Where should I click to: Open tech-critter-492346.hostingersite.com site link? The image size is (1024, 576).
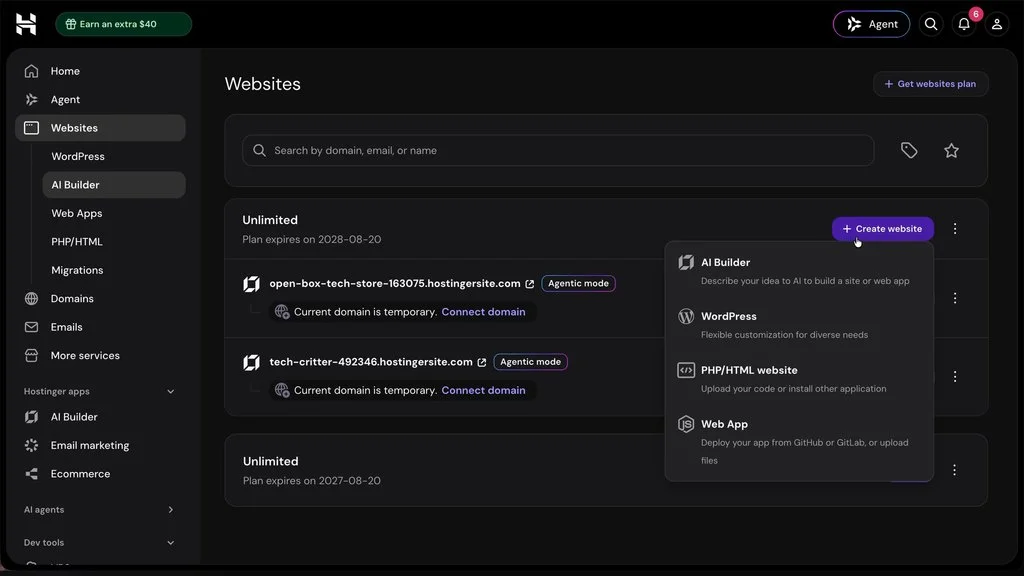click(x=371, y=362)
